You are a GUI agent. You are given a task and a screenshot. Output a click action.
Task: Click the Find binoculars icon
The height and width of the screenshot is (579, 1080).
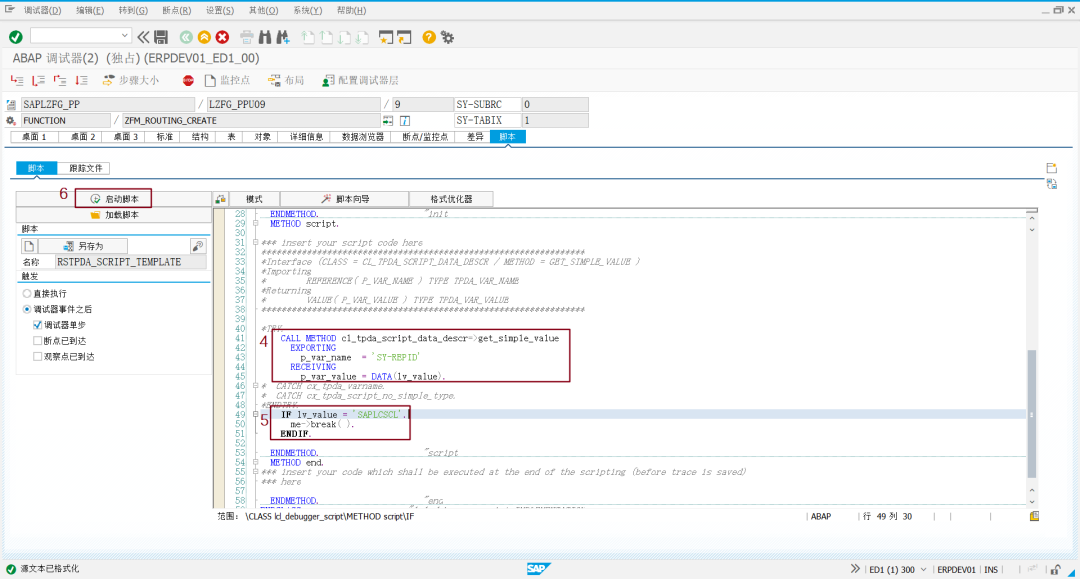[264, 37]
